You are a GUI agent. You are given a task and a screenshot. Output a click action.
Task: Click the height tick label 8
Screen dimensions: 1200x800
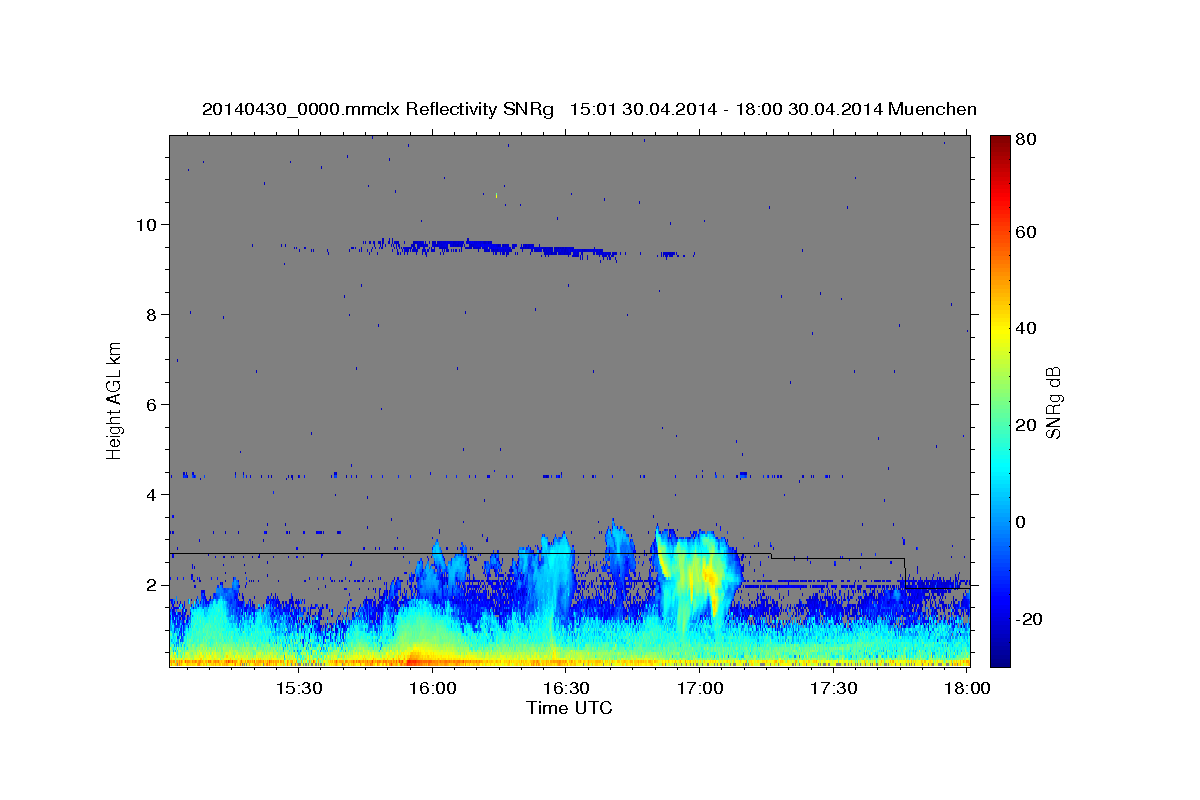pyautogui.click(x=153, y=314)
